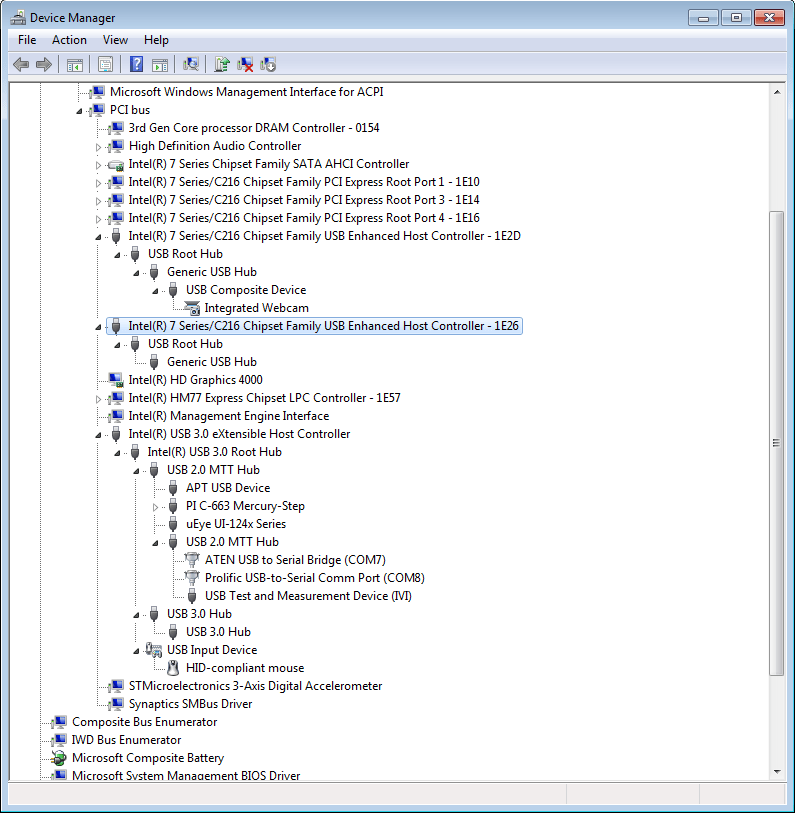795x813 pixels.
Task: Click the Show/Hide Action Pane icon
Action: point(160,65)
